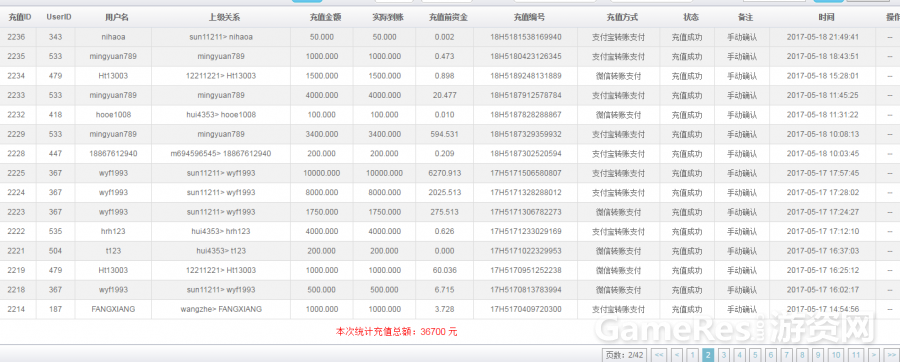The height and width of the screenshot is (362, 900).
Task: Select username hooe1008 cell
Action: (114, 115)
